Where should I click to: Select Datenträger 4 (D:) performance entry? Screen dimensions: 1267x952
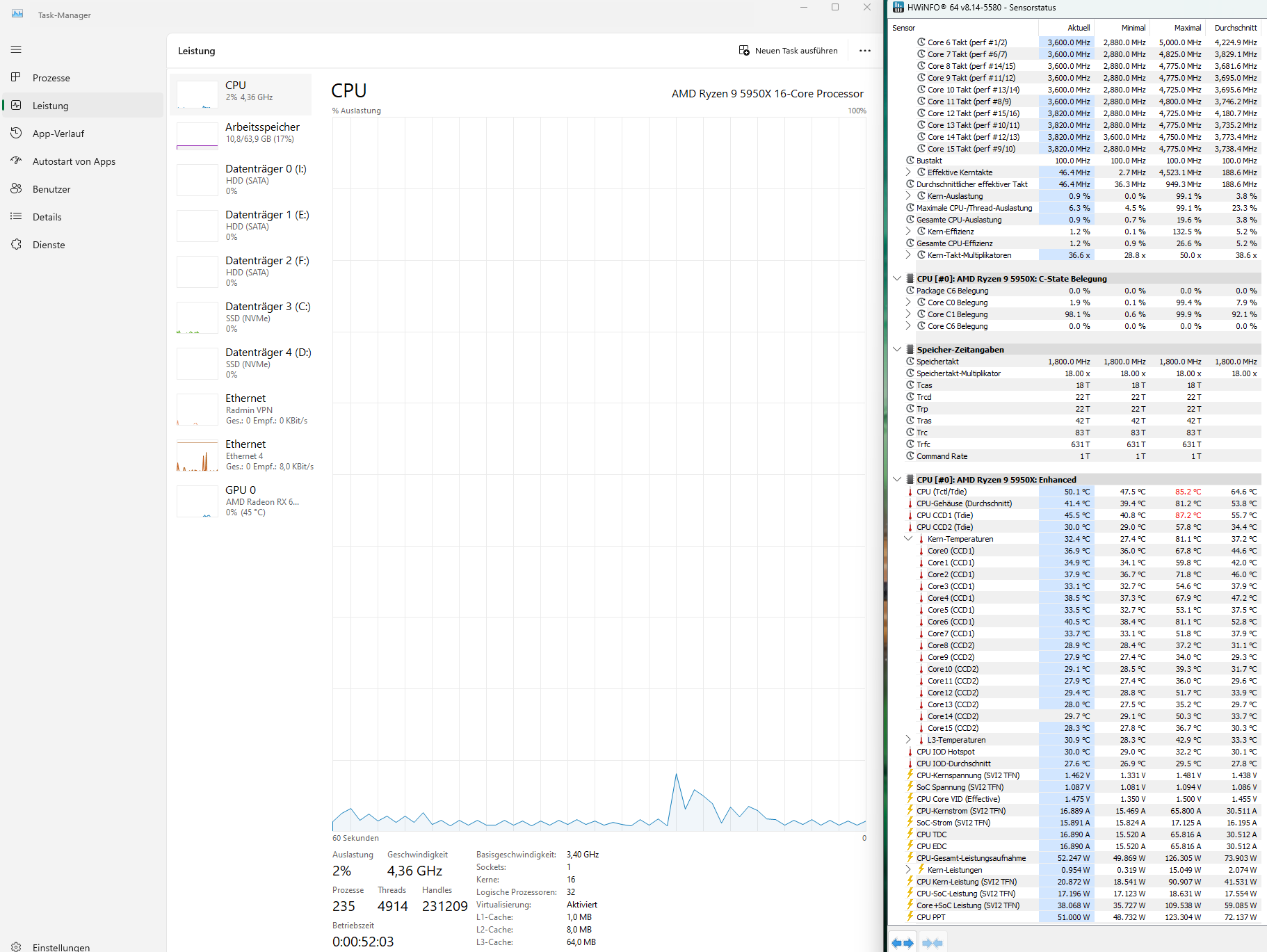[x=241, y=363]
